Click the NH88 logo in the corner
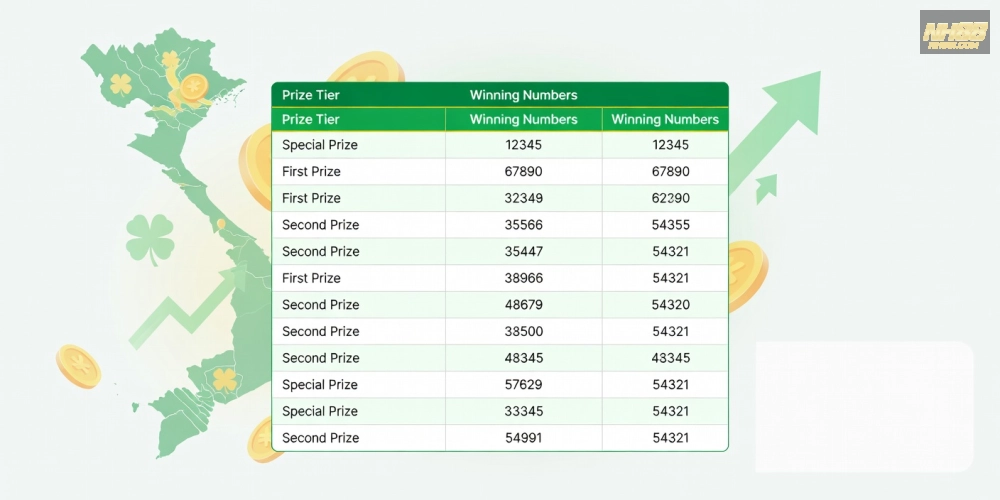Screen dimensions: 1000x500 pos(954,32)
